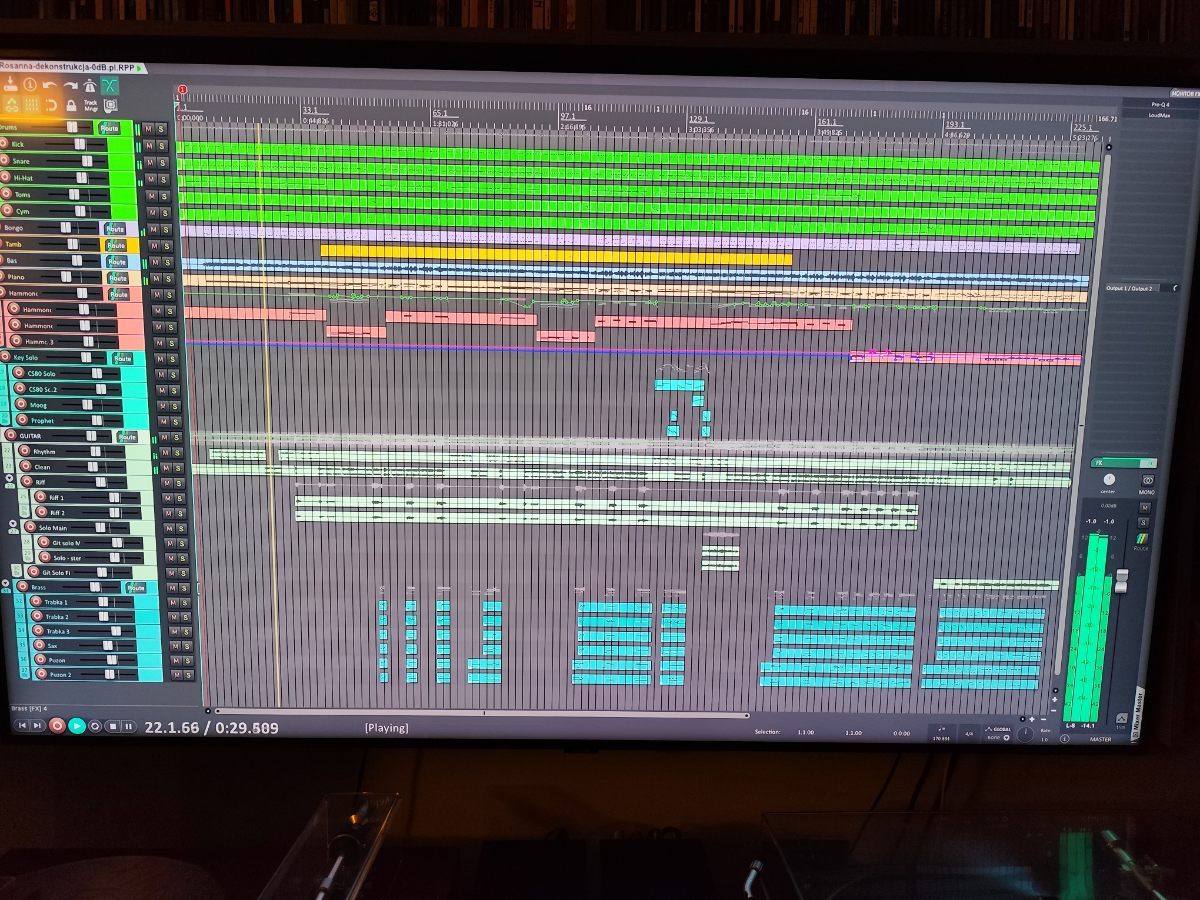This screenshot has height=900, width=1200.
Task: Go to project end in transport
Action: [38, 725]
